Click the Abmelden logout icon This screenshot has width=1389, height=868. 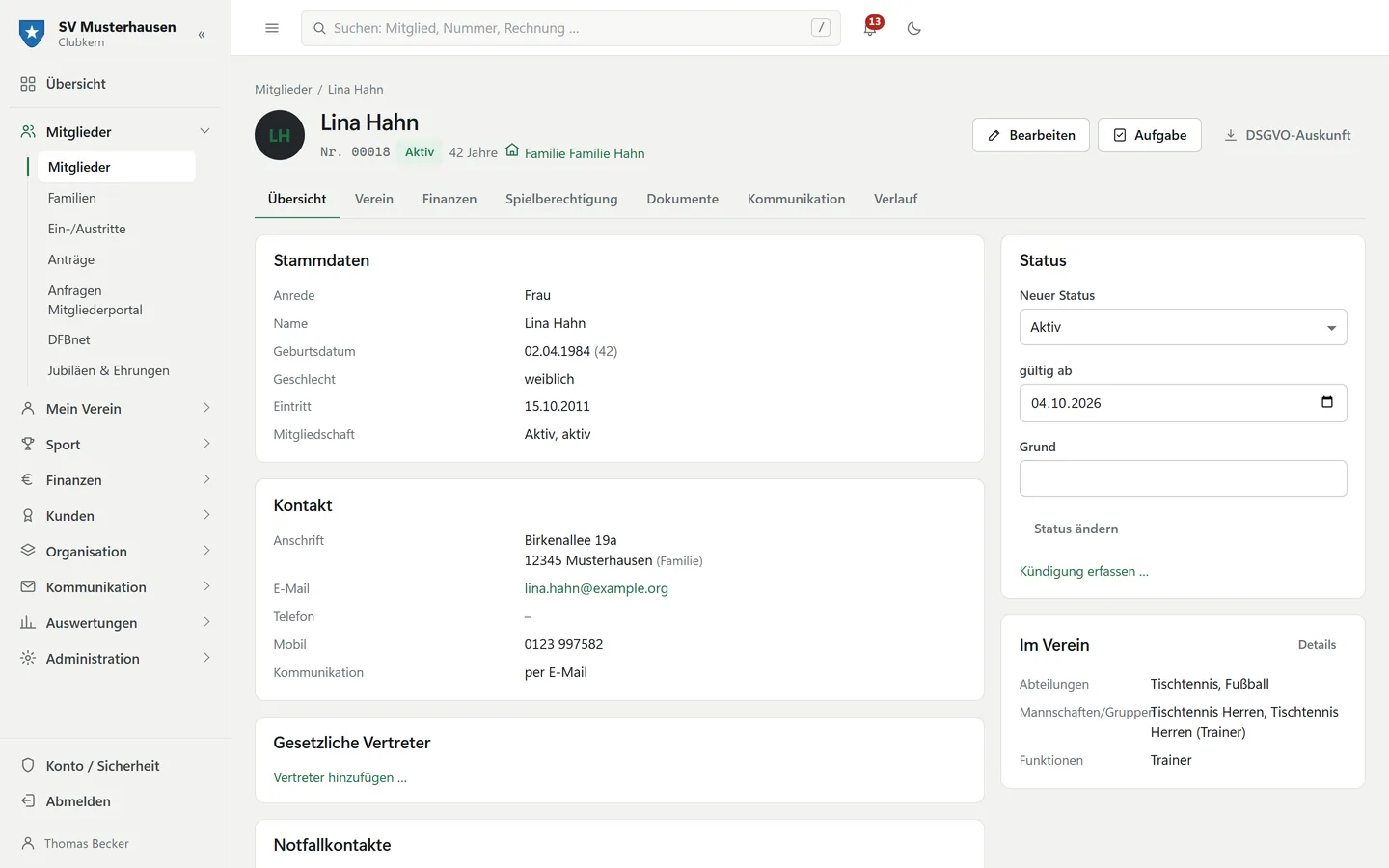pos(28,800)
